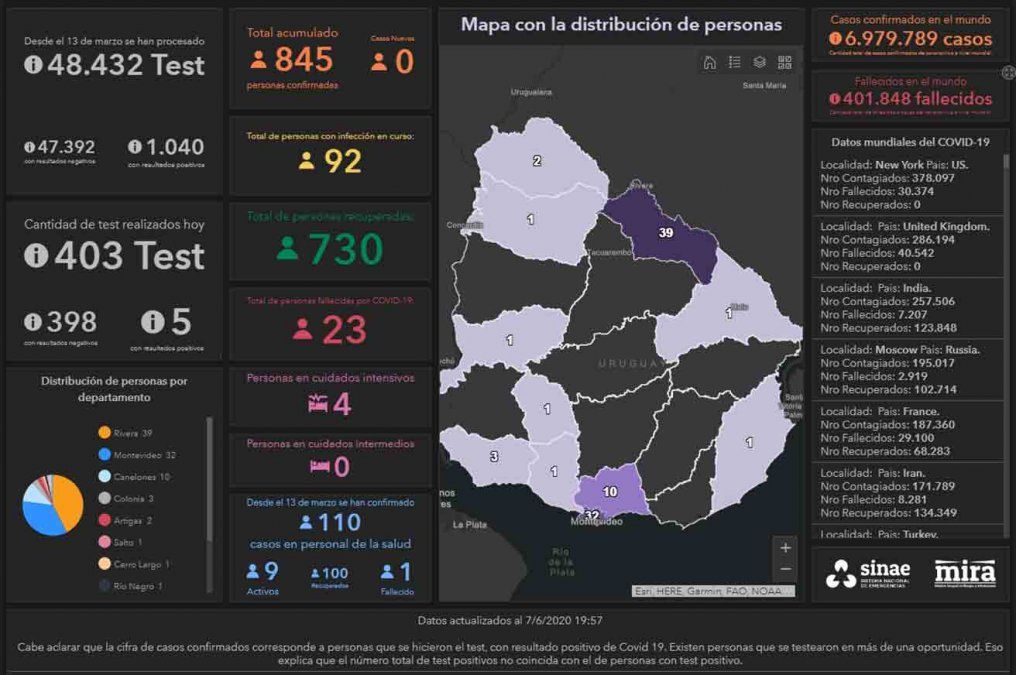Screen dimensions: 1016x675
Task: Click the sinae logo
Action: 856,574
